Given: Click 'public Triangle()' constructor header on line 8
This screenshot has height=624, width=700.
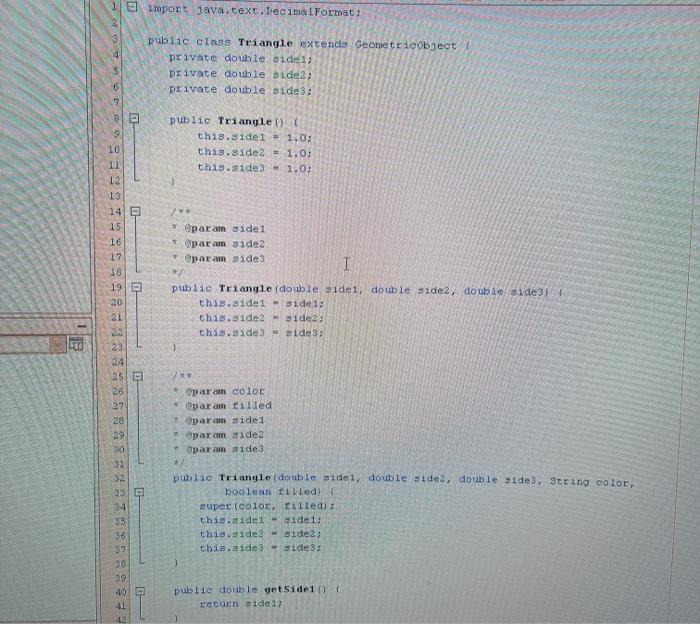Looking at the screenshot, I should click(227, 121).
